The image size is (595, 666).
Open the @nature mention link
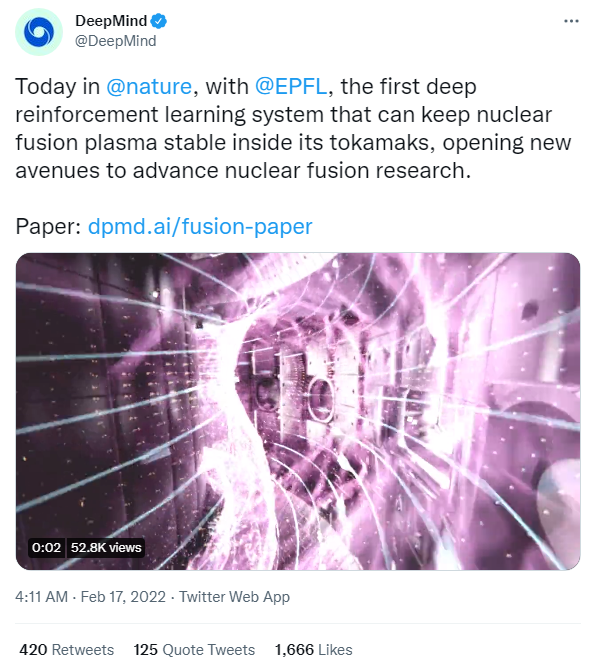click(x=149, y=87)
